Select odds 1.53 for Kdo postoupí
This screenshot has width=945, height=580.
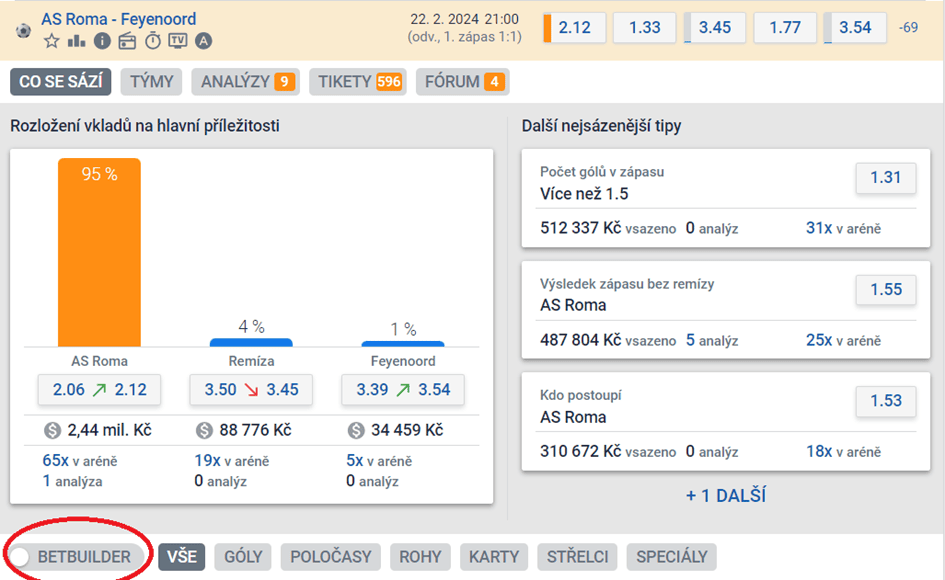click(886, 401)
